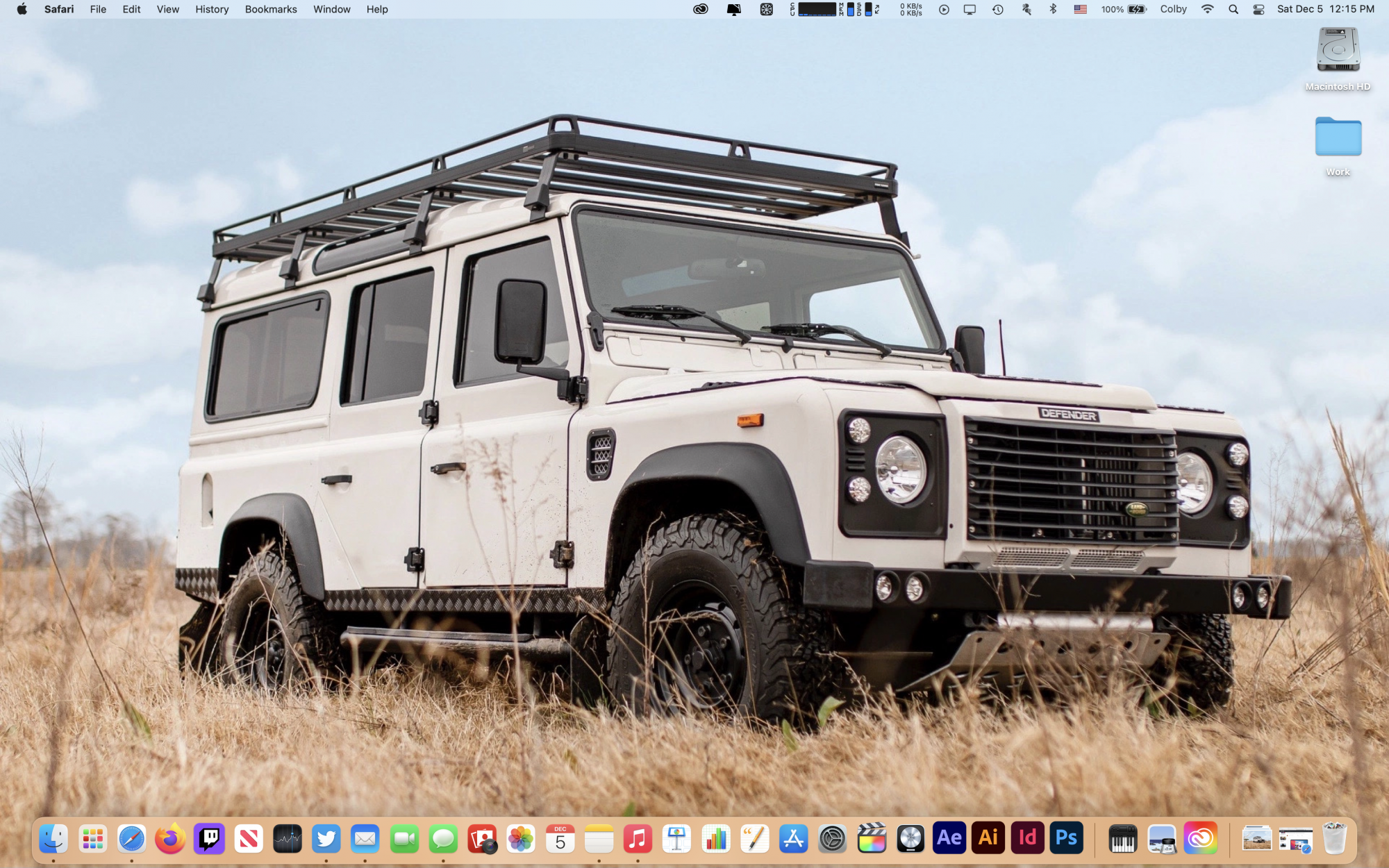This screenshot has width=1389, height=868.
Task: Open the CPU usage graph in menu bar
Action: (x=817, y=9)
